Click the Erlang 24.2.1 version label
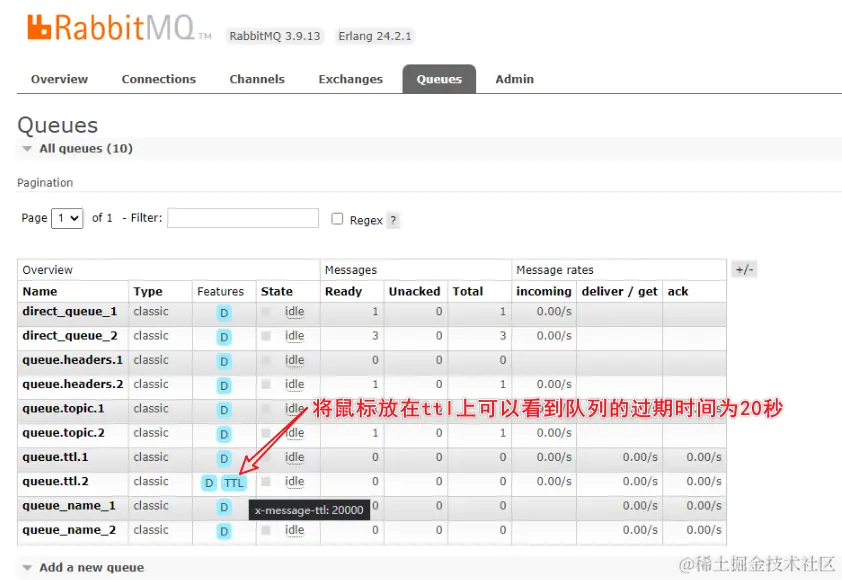The image size is (842, 580). tap(375, 36)
